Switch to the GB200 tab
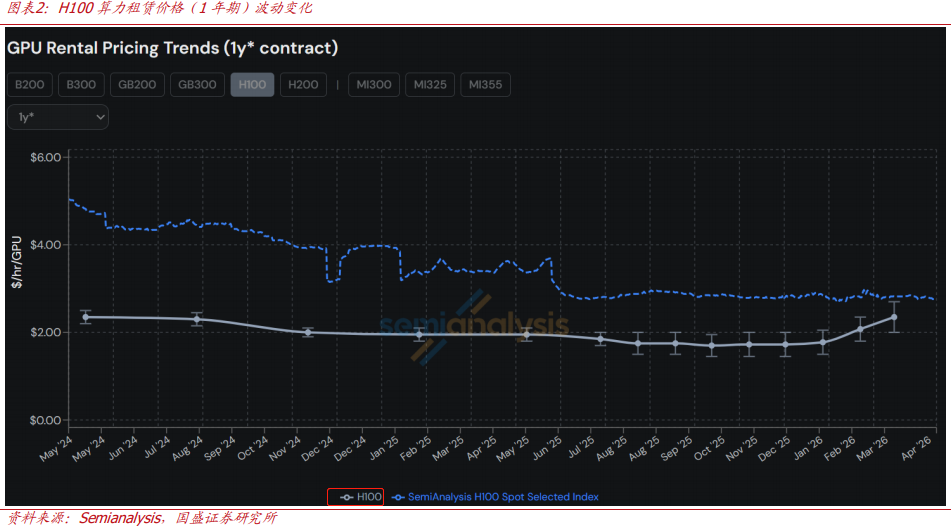This screenshot has height=531, width=951. click(x=137, y=85)
